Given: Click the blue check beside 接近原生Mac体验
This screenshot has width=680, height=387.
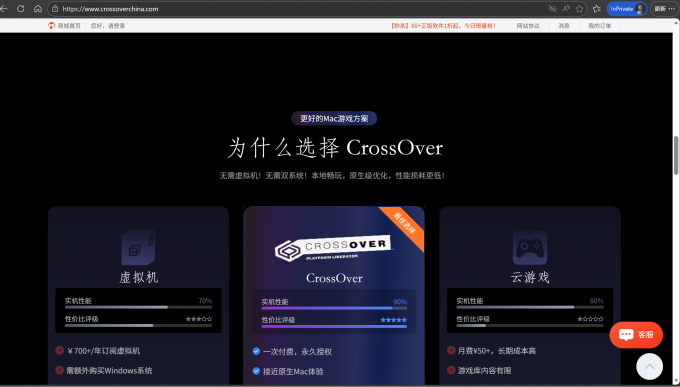Looking at the screenshot, I should (x=256, y=371).
